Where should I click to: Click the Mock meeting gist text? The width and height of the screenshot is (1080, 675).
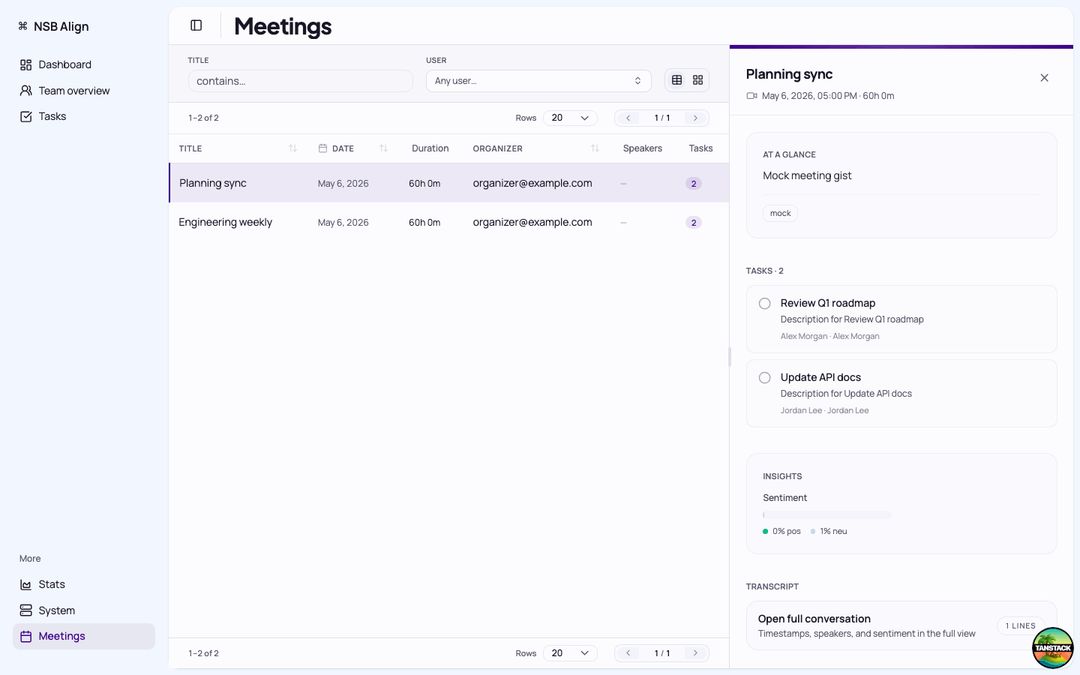(807, 176)
